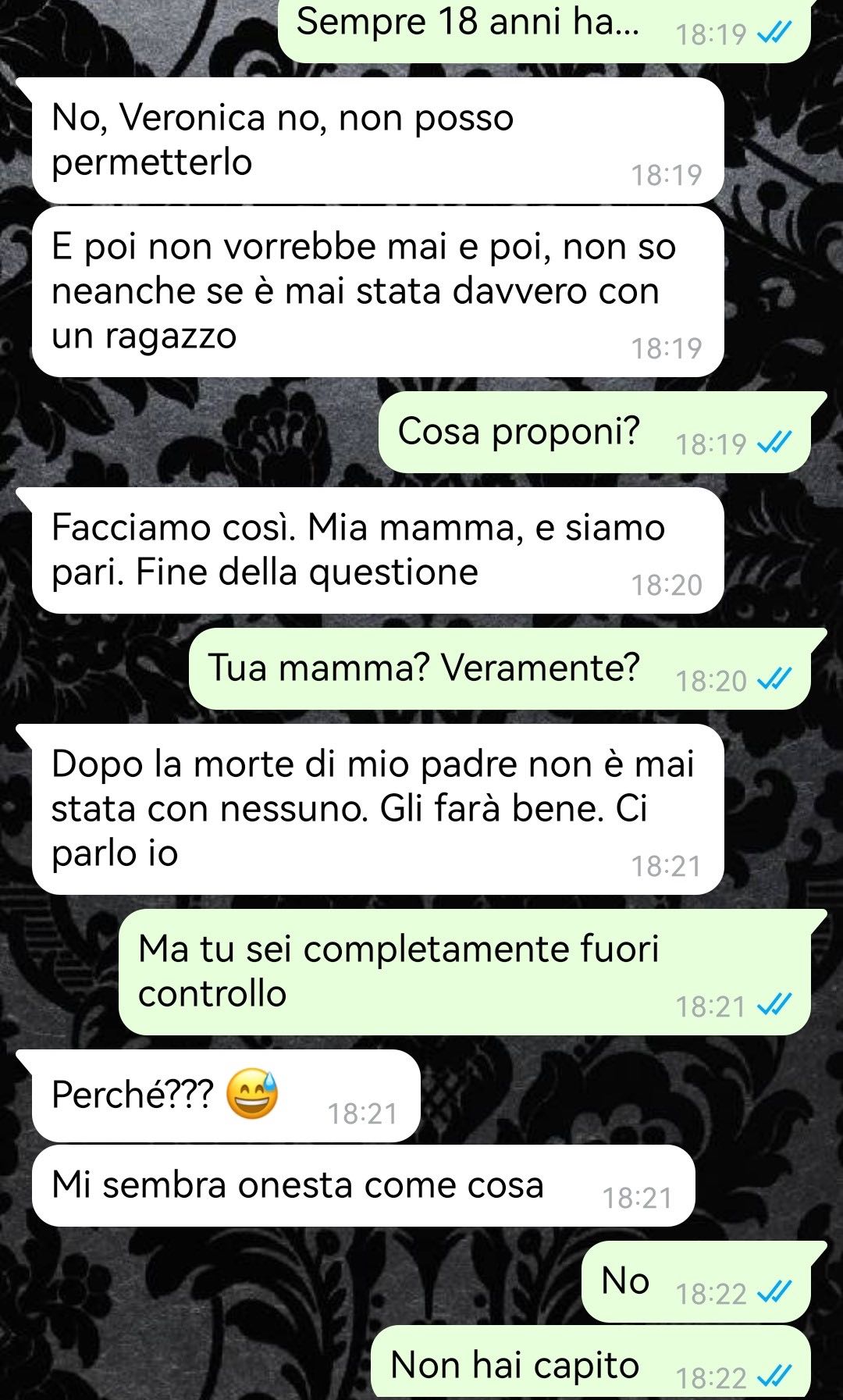This screenshot has height=1400, width=843.
Task: Tap the 'Non hai capito' message
Action: (591, 1363)
